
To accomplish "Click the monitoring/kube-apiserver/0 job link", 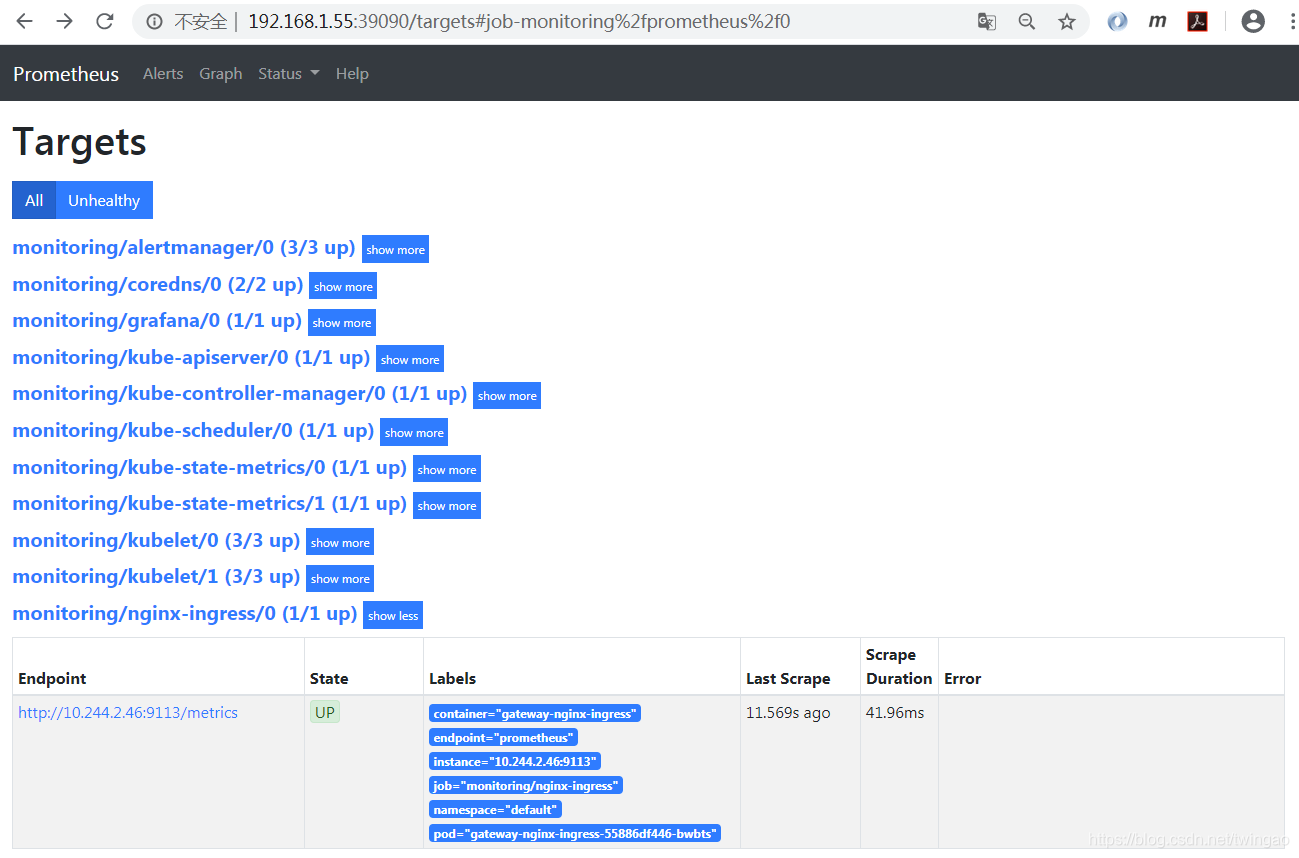I will (191, 358).
